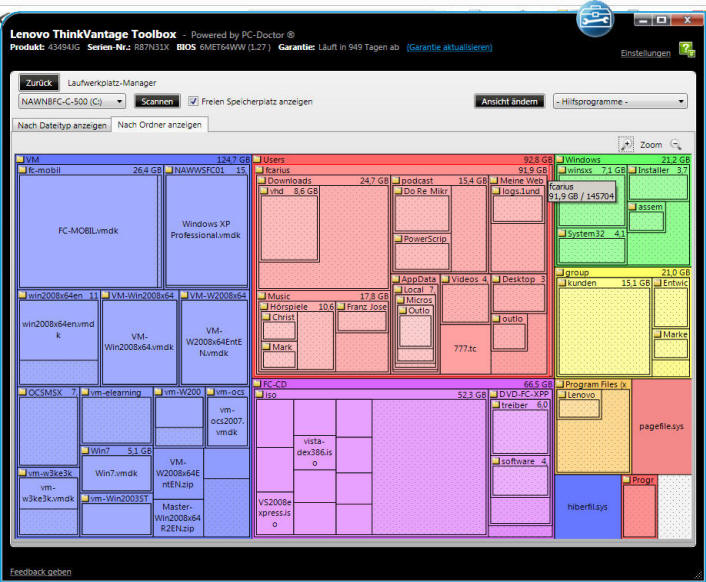
Task: Click the zoom in magnifier icon
Action: (x=626, y=144)
